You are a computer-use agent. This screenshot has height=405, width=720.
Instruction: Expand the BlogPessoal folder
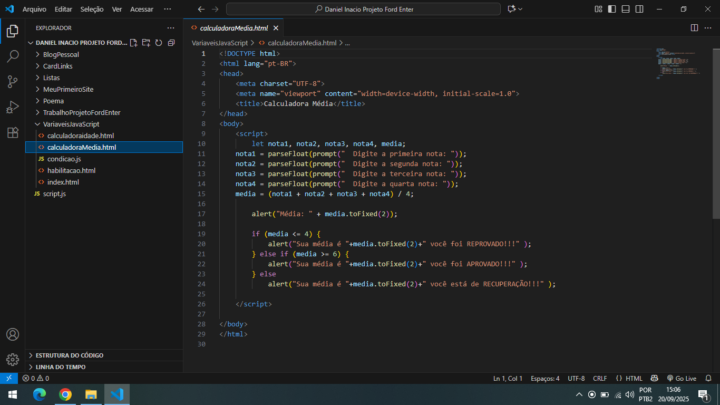click(x=60, y=55)
